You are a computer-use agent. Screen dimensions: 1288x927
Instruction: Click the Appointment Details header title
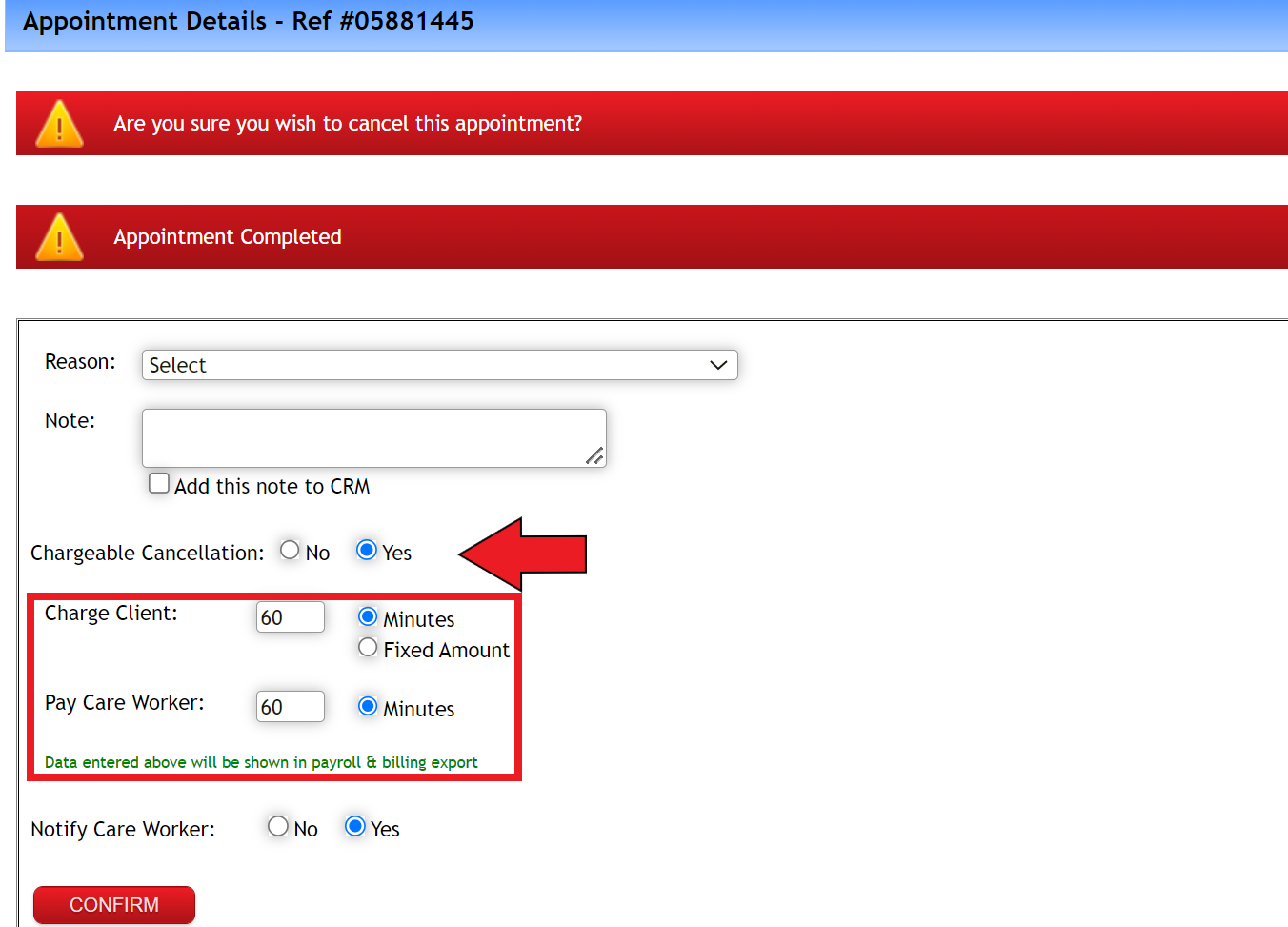(x=248, y=21)
